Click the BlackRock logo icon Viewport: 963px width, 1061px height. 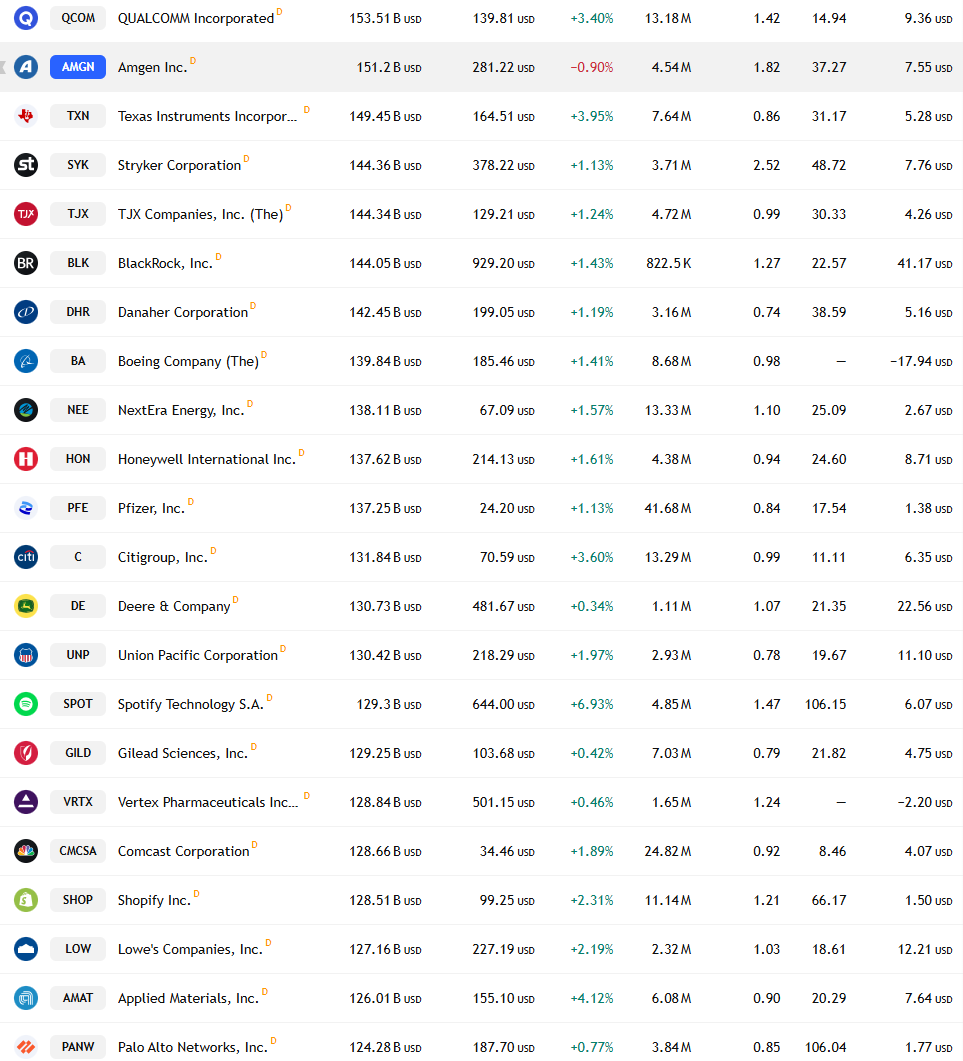click(26, 263)
